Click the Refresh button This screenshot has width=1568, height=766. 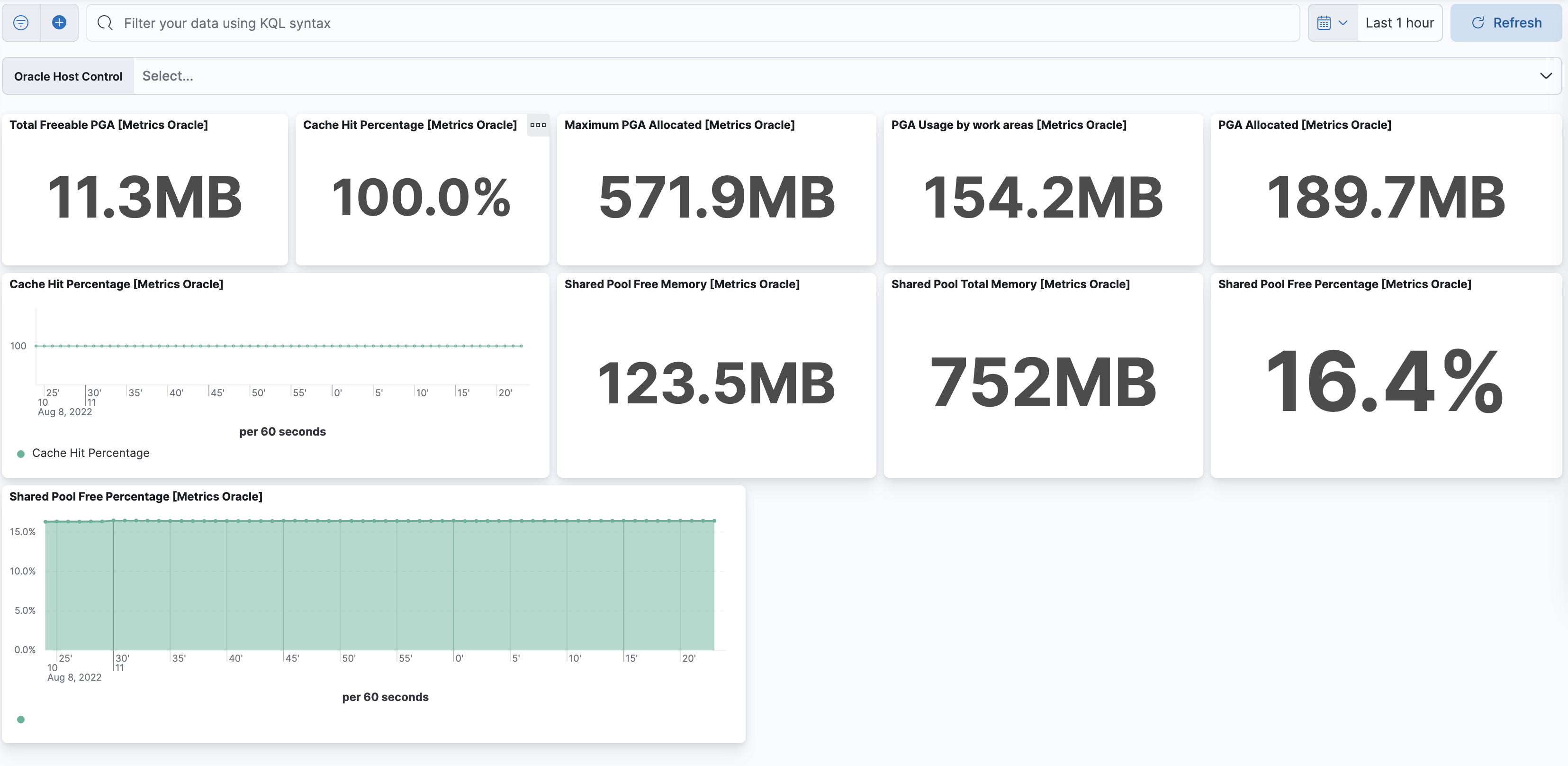click(1505, 23)
